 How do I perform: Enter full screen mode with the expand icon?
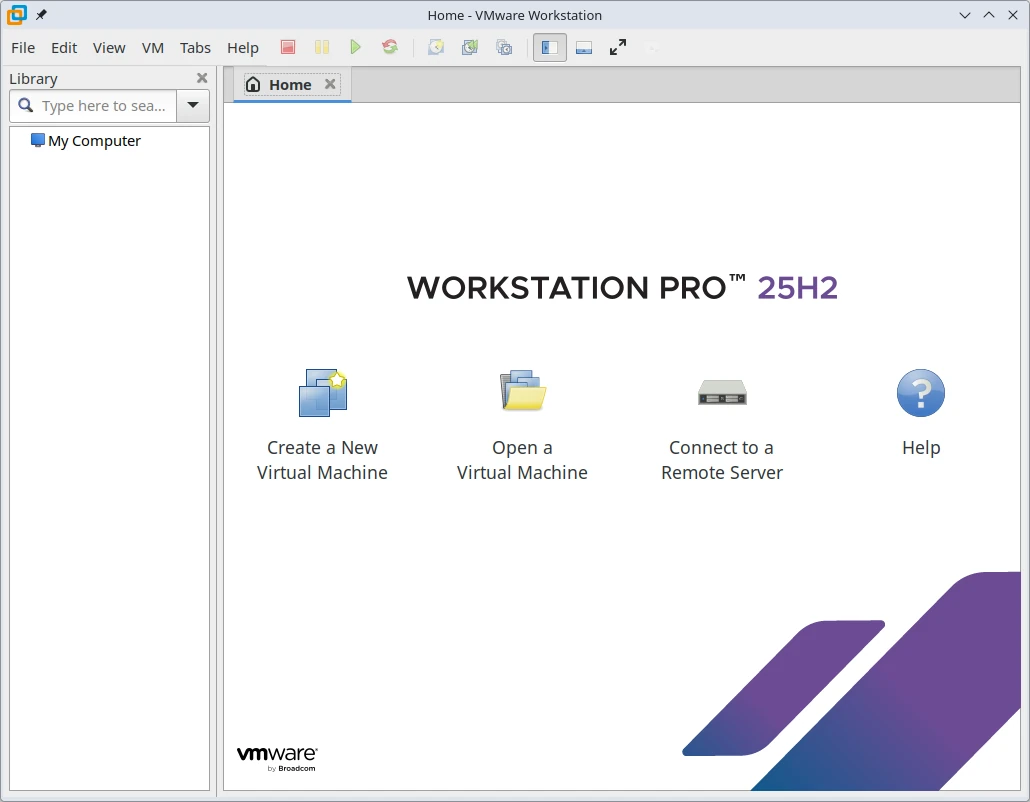coord(617,46)
